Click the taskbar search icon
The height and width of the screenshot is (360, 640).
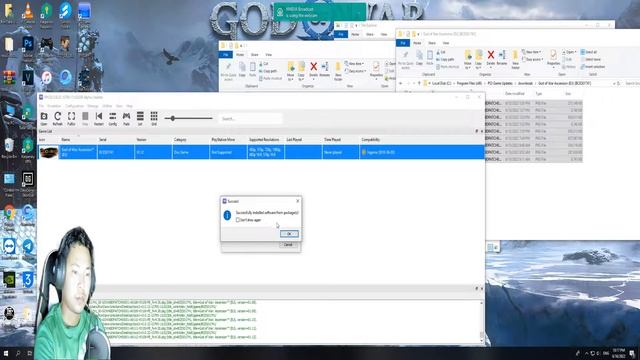(18, 353)
